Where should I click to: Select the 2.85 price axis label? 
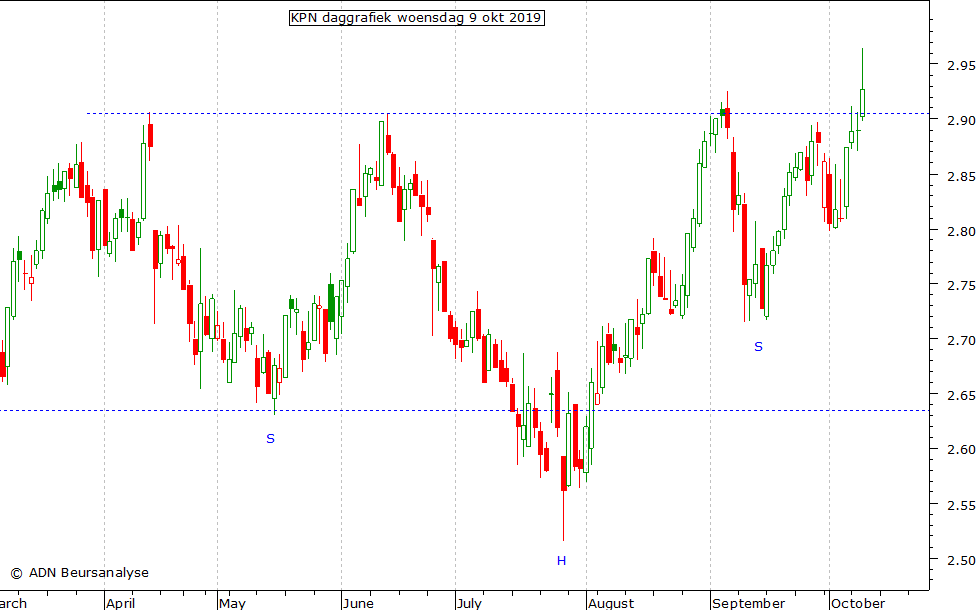pyautogui.click(x=961, y=177)
